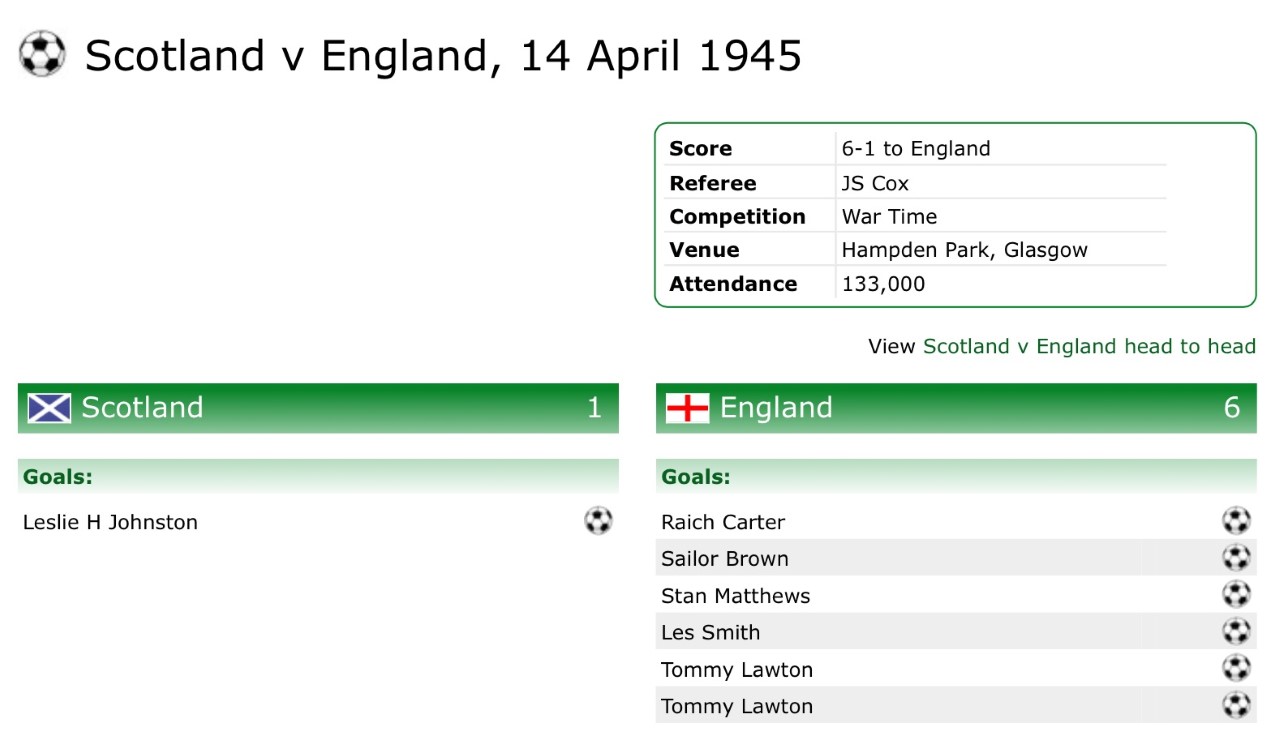Select the Stan Matthews scorer name

pyautogui.click(x=736, y=596)
